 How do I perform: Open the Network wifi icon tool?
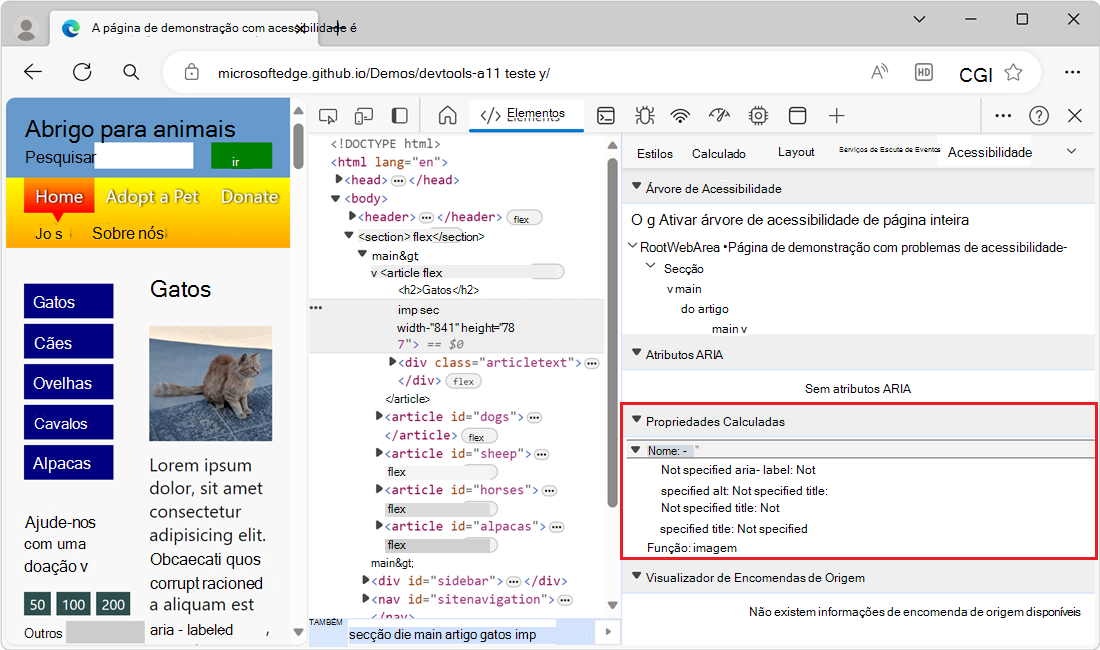[x=681, y=116]
